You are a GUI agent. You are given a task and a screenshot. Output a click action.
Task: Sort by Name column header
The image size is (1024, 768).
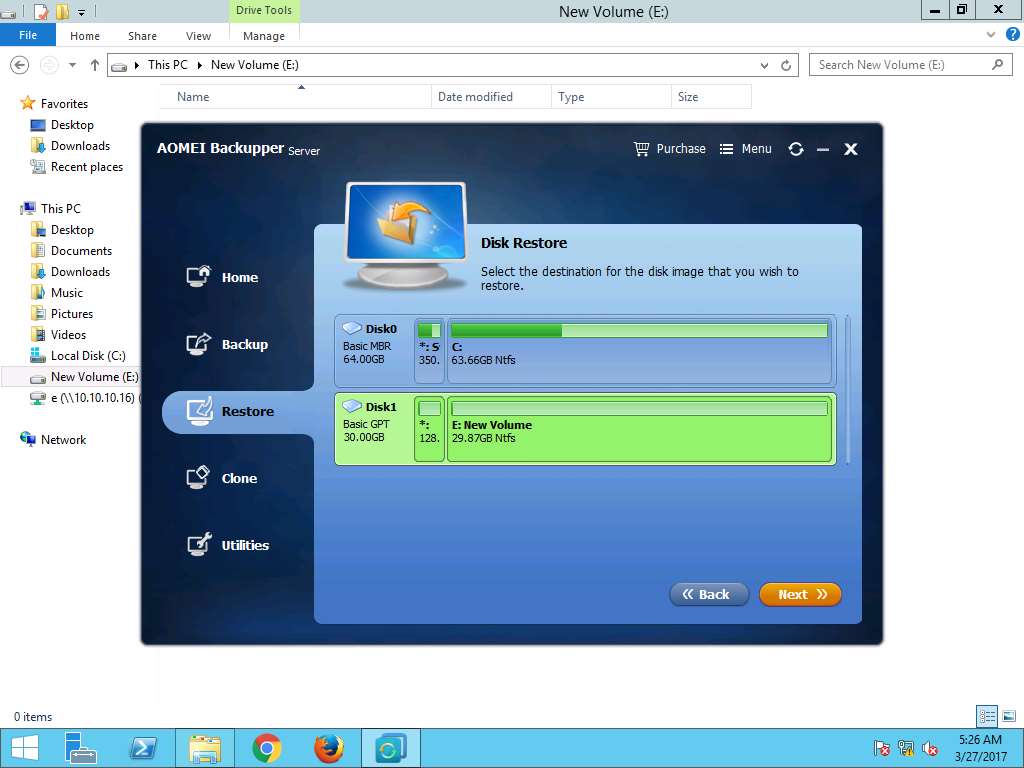pos(295,97)
